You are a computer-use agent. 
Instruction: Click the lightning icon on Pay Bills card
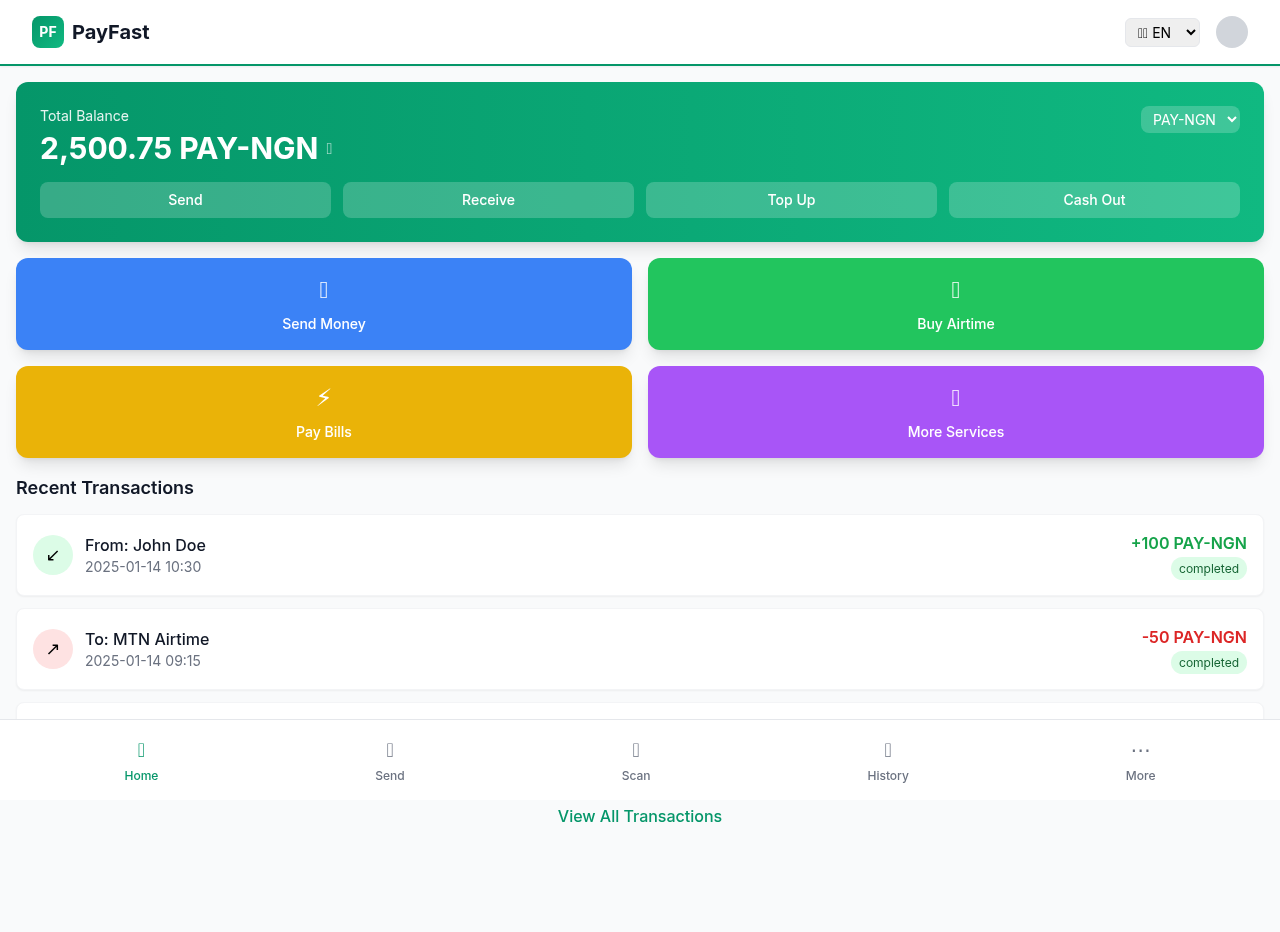pos(323,397)
